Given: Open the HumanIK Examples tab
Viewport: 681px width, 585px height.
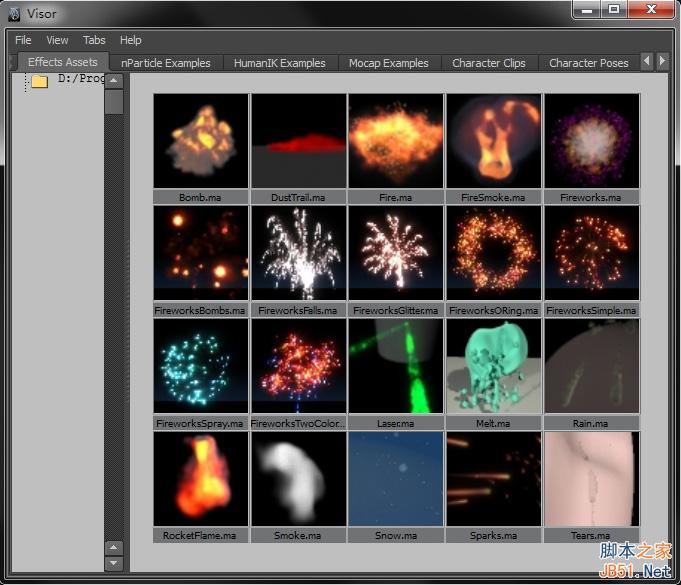Looking at the screenshot, I should point(280,63).
